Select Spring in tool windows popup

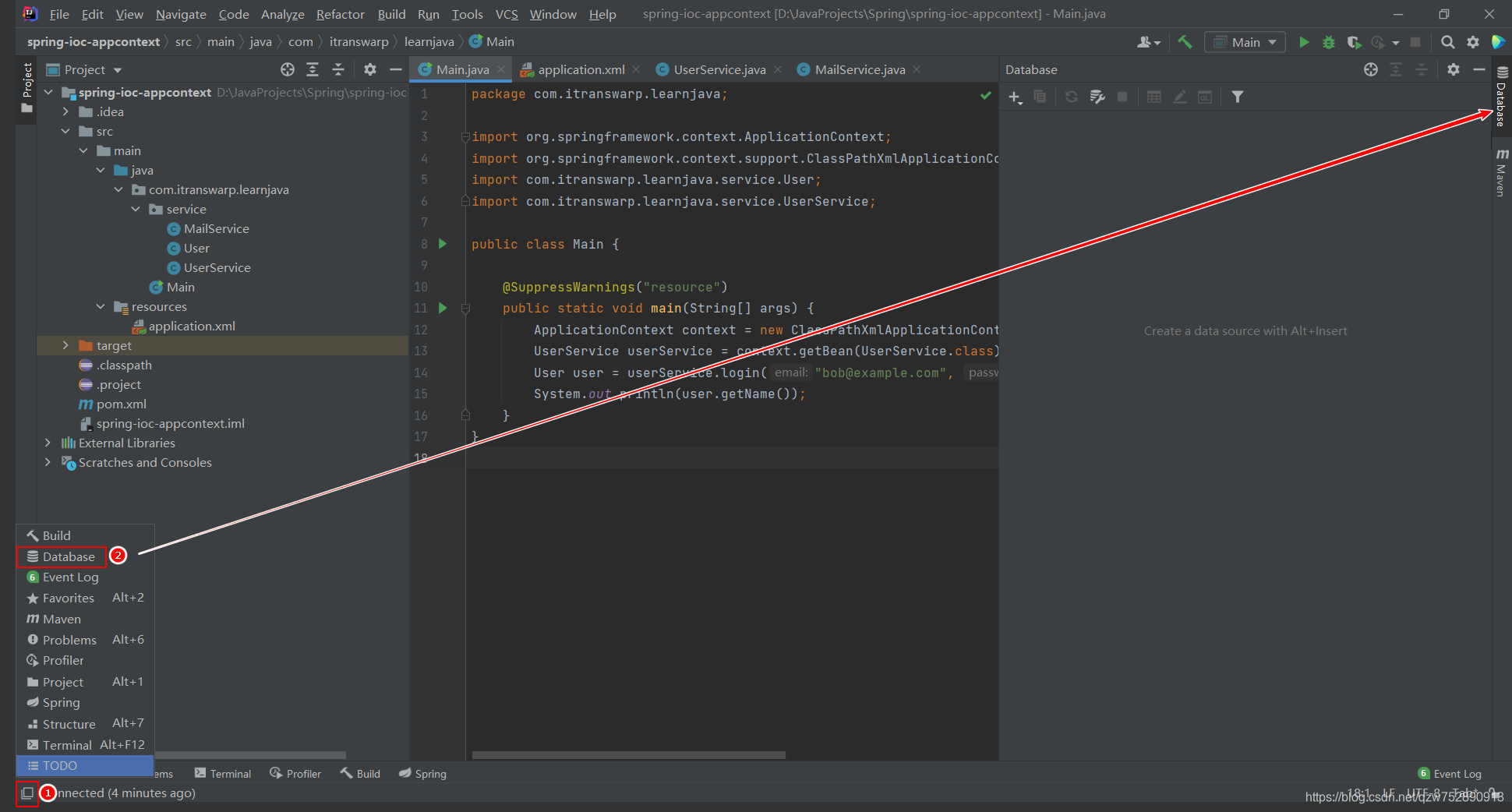click(85, 702)
